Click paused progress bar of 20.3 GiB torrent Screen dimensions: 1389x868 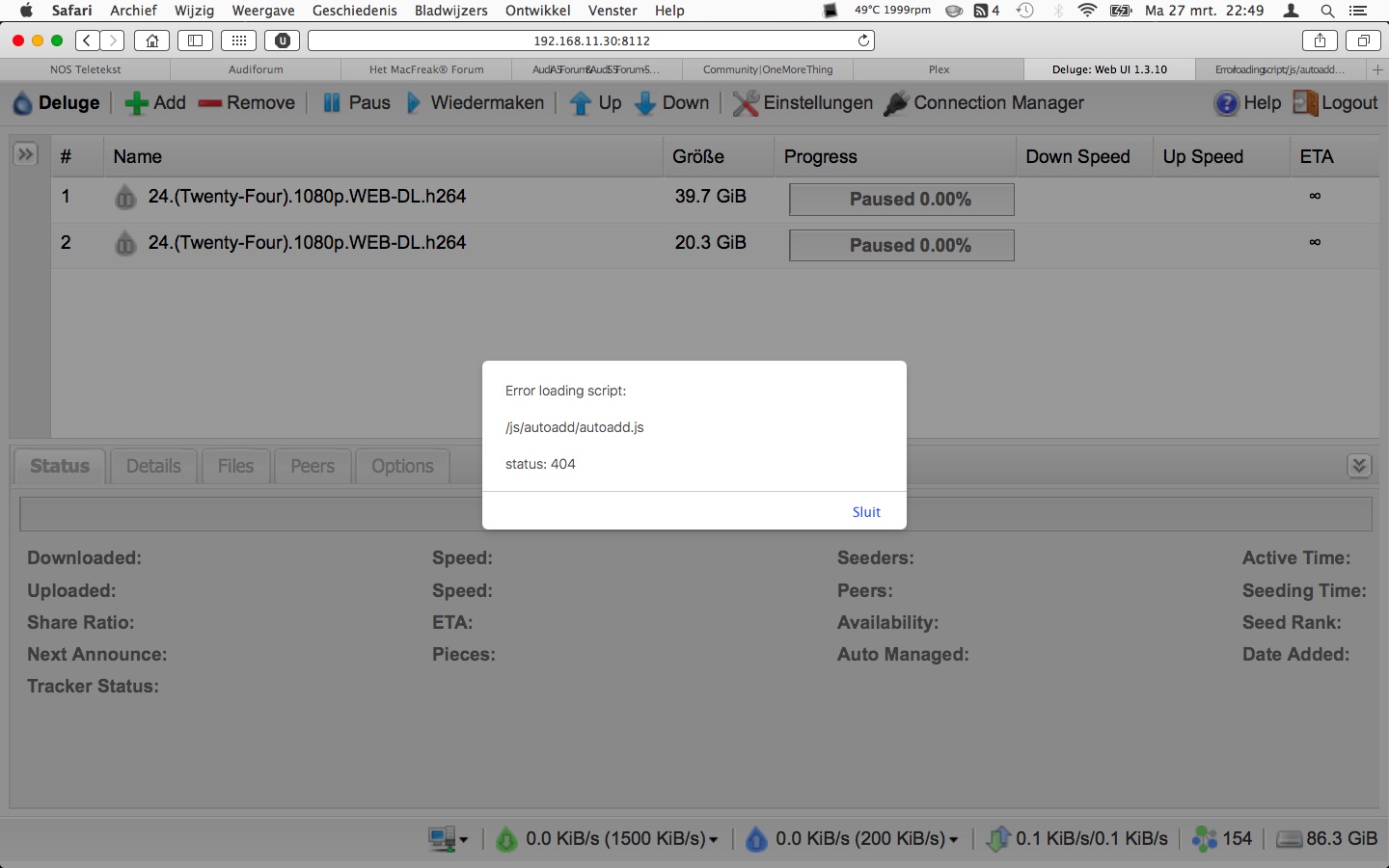coord(902,246)
